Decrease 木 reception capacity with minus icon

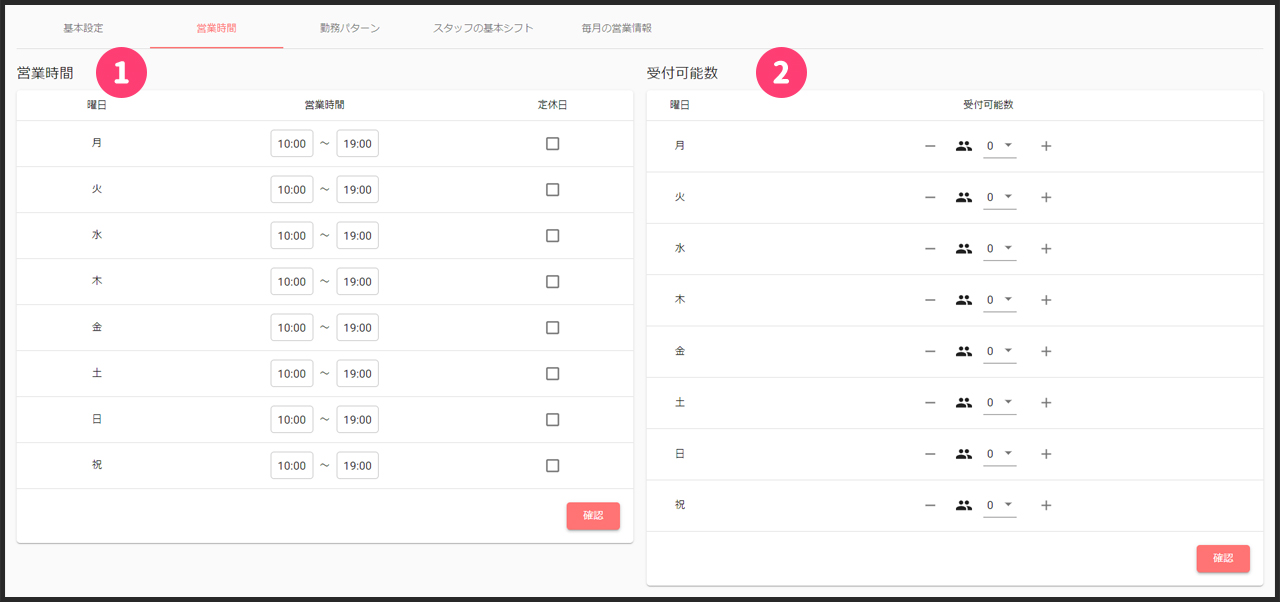pyautogui.click(x=930, y=300)
